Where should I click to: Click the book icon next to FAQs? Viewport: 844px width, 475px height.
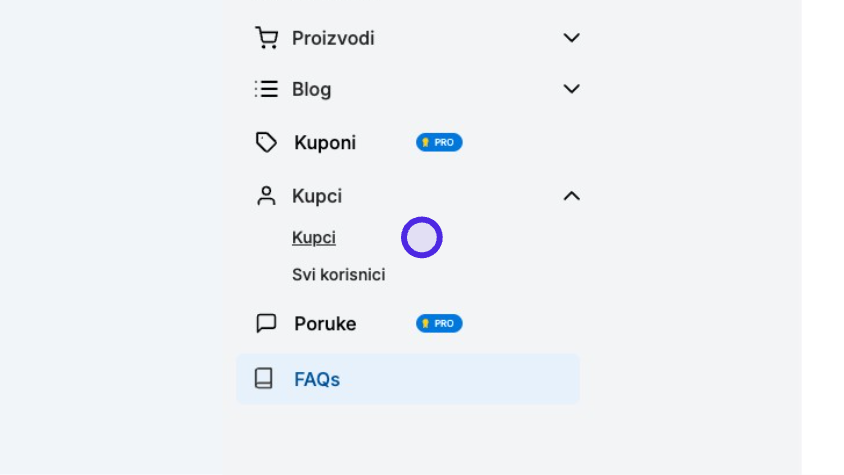pos(263,379)
